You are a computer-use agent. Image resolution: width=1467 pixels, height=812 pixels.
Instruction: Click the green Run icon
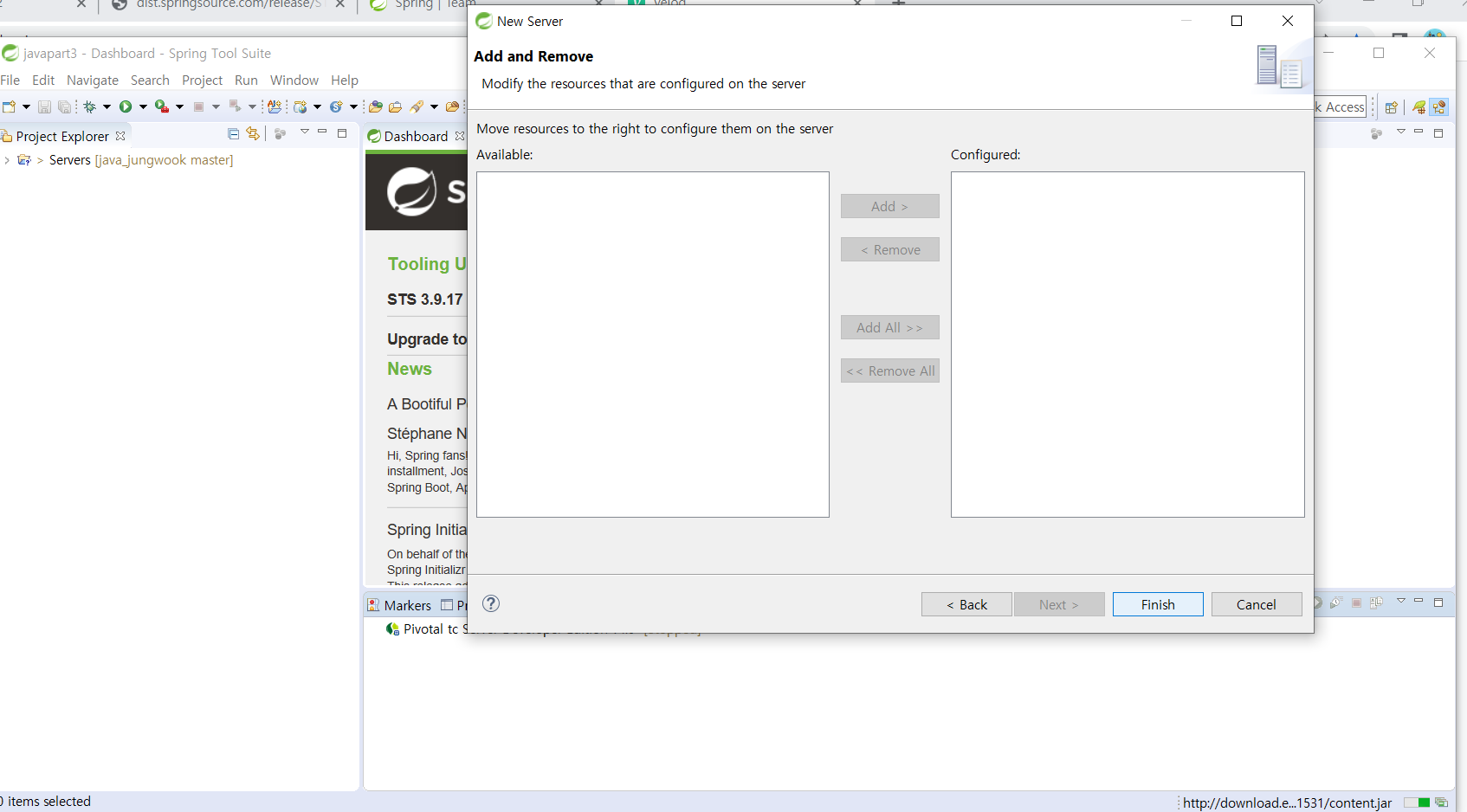(126, 106)
